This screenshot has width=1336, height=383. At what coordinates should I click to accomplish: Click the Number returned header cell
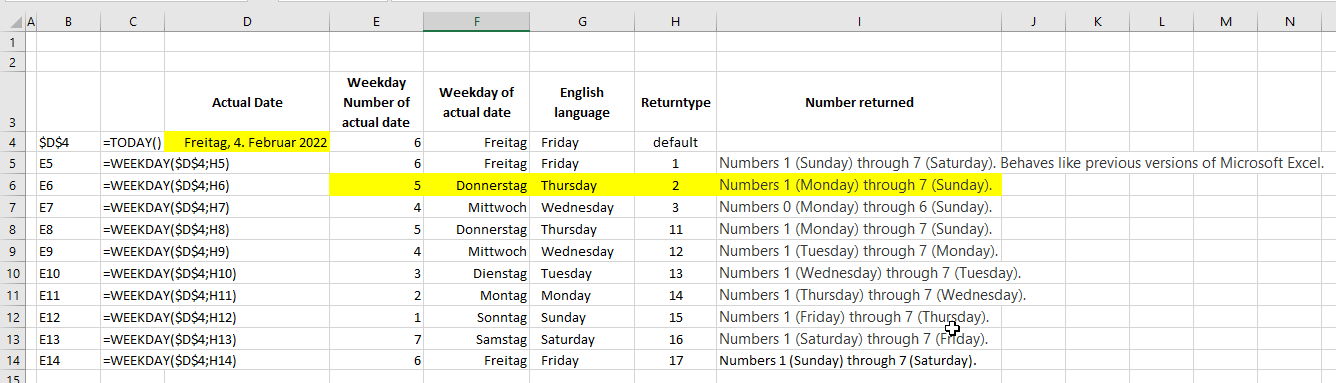tap(859, 102)
